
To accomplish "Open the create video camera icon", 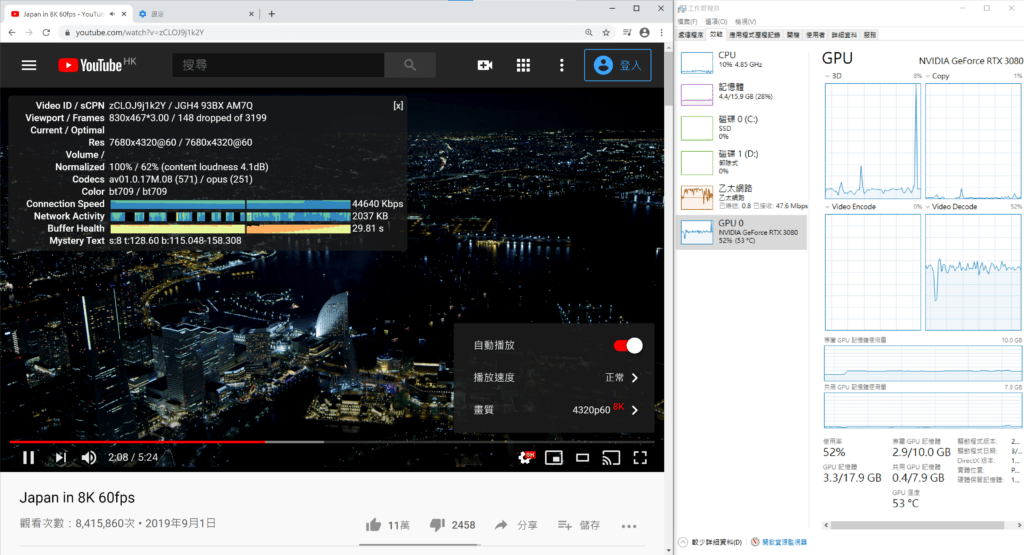I will click(485, 65).
